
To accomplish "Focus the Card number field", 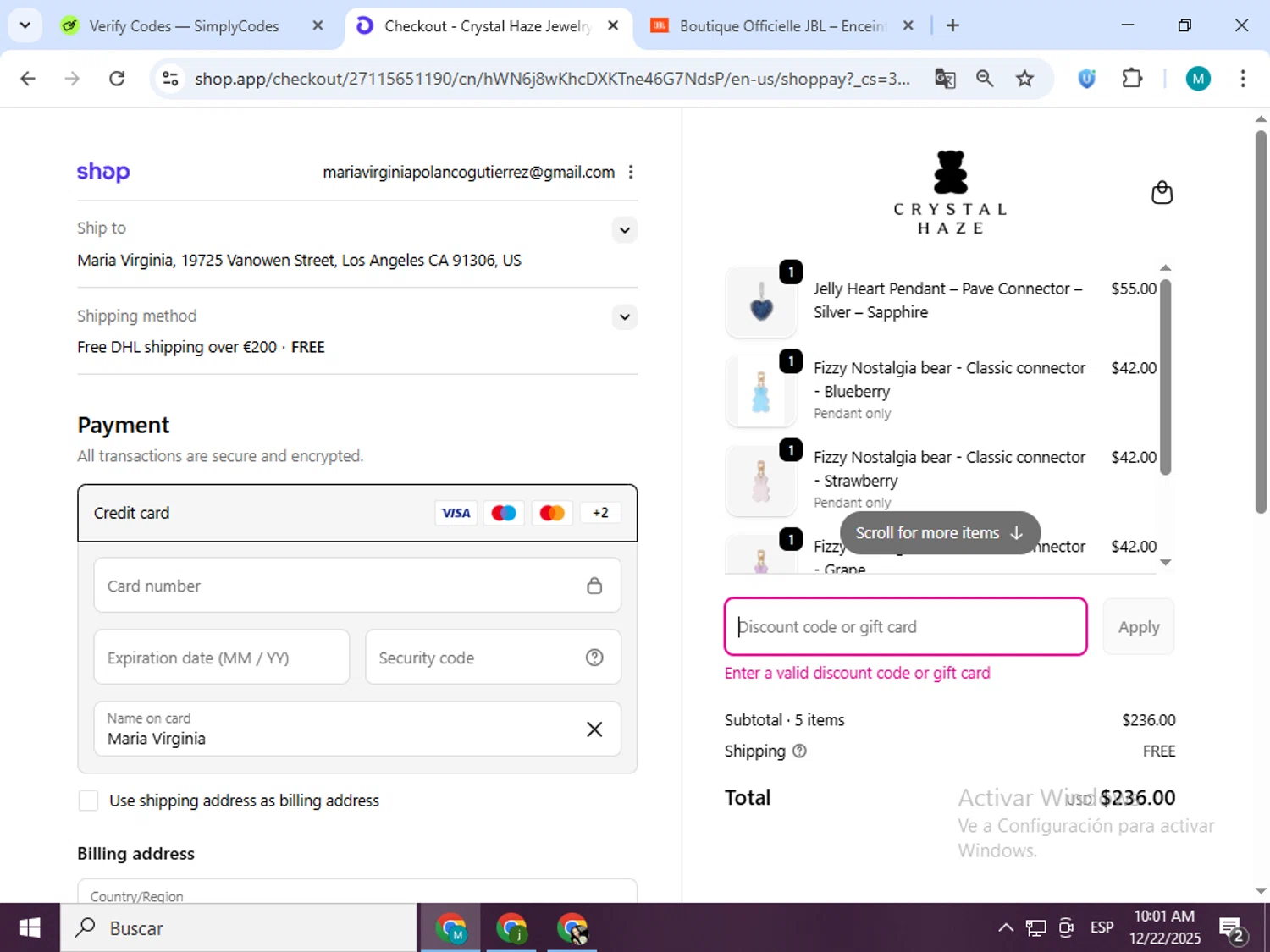I will [x=357, y=586].
